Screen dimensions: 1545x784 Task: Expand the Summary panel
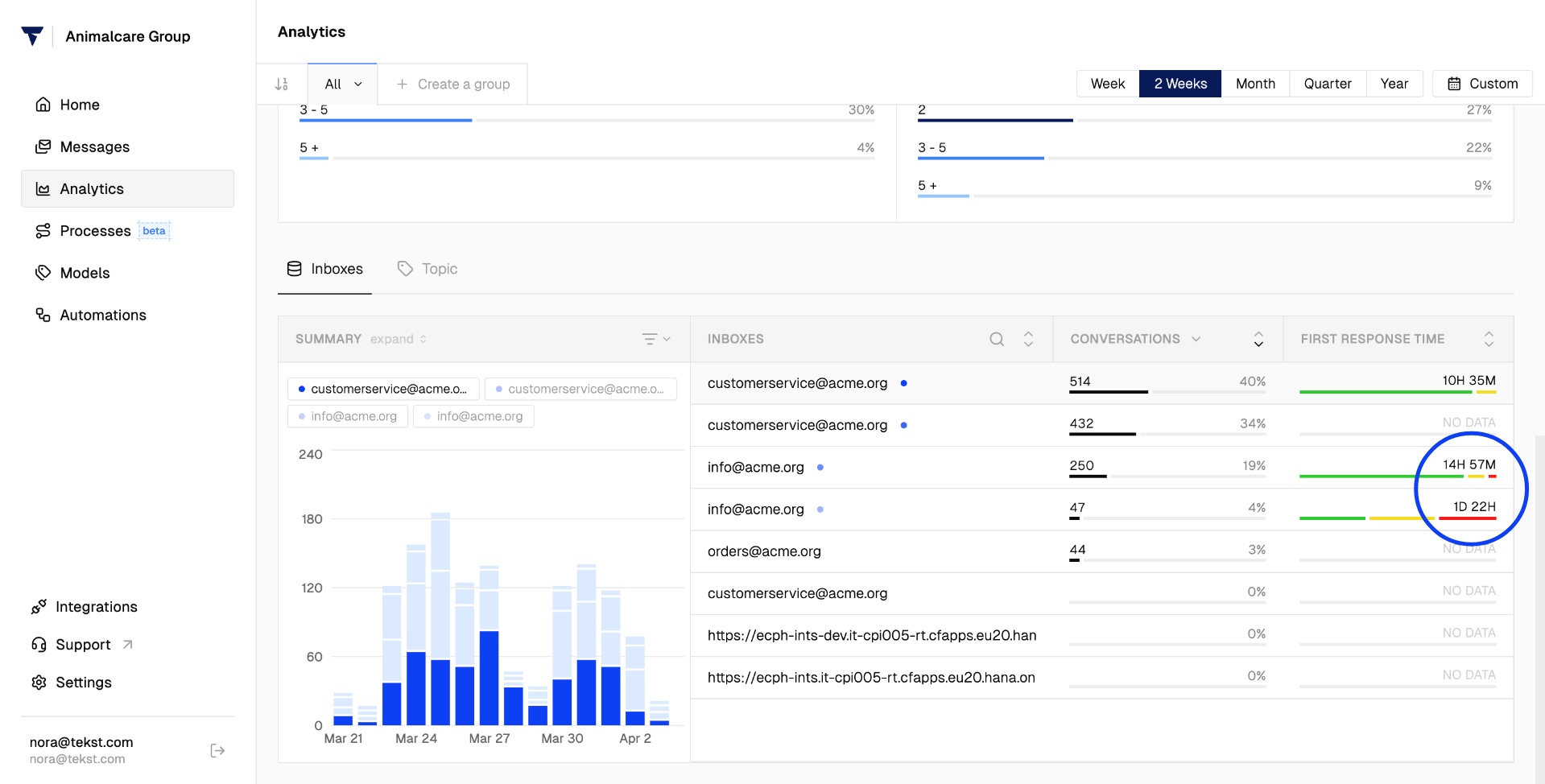pos(399,339)
